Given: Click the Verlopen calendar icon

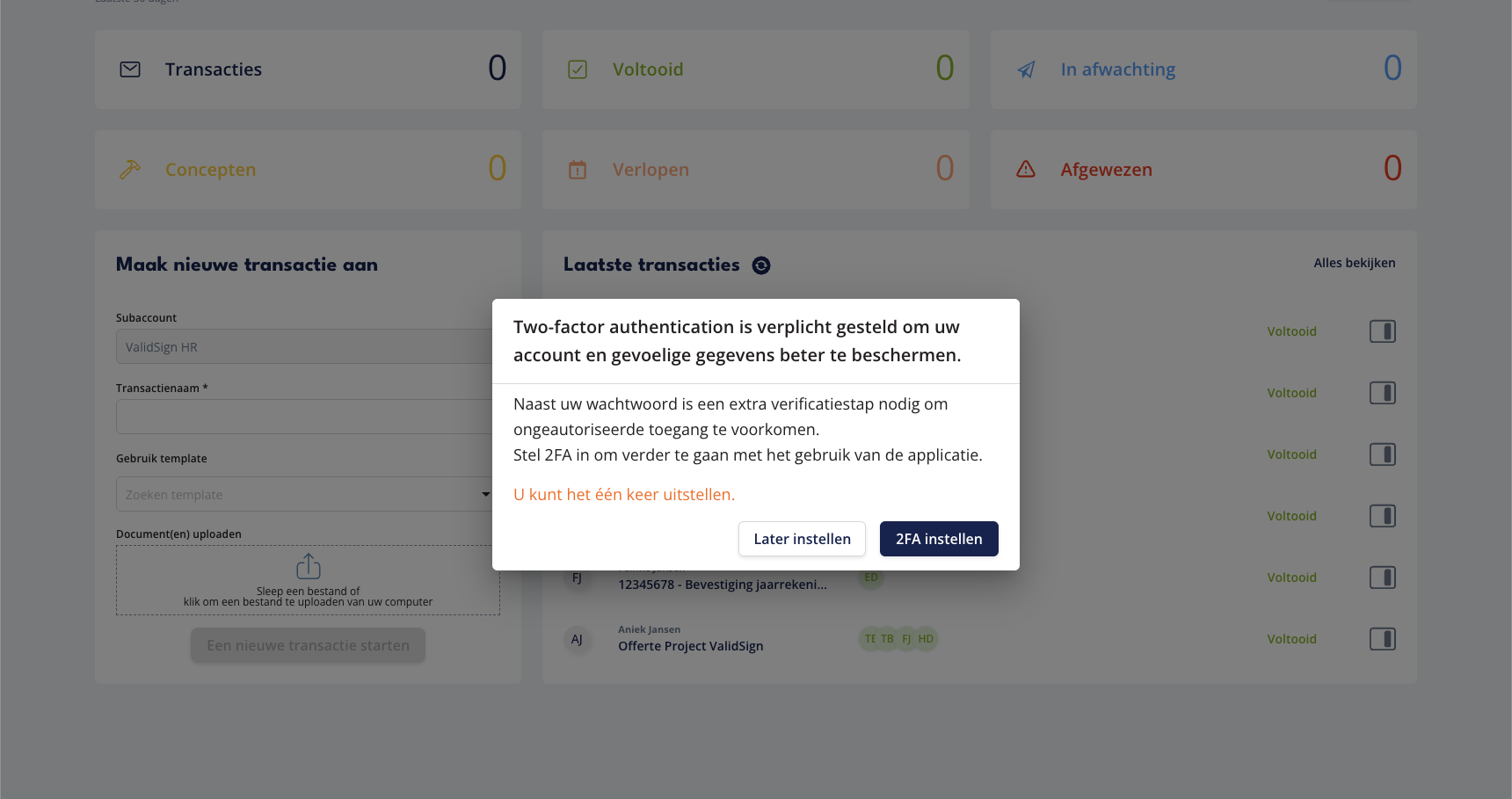Looking at the screenshot, I should coord(578,170).
